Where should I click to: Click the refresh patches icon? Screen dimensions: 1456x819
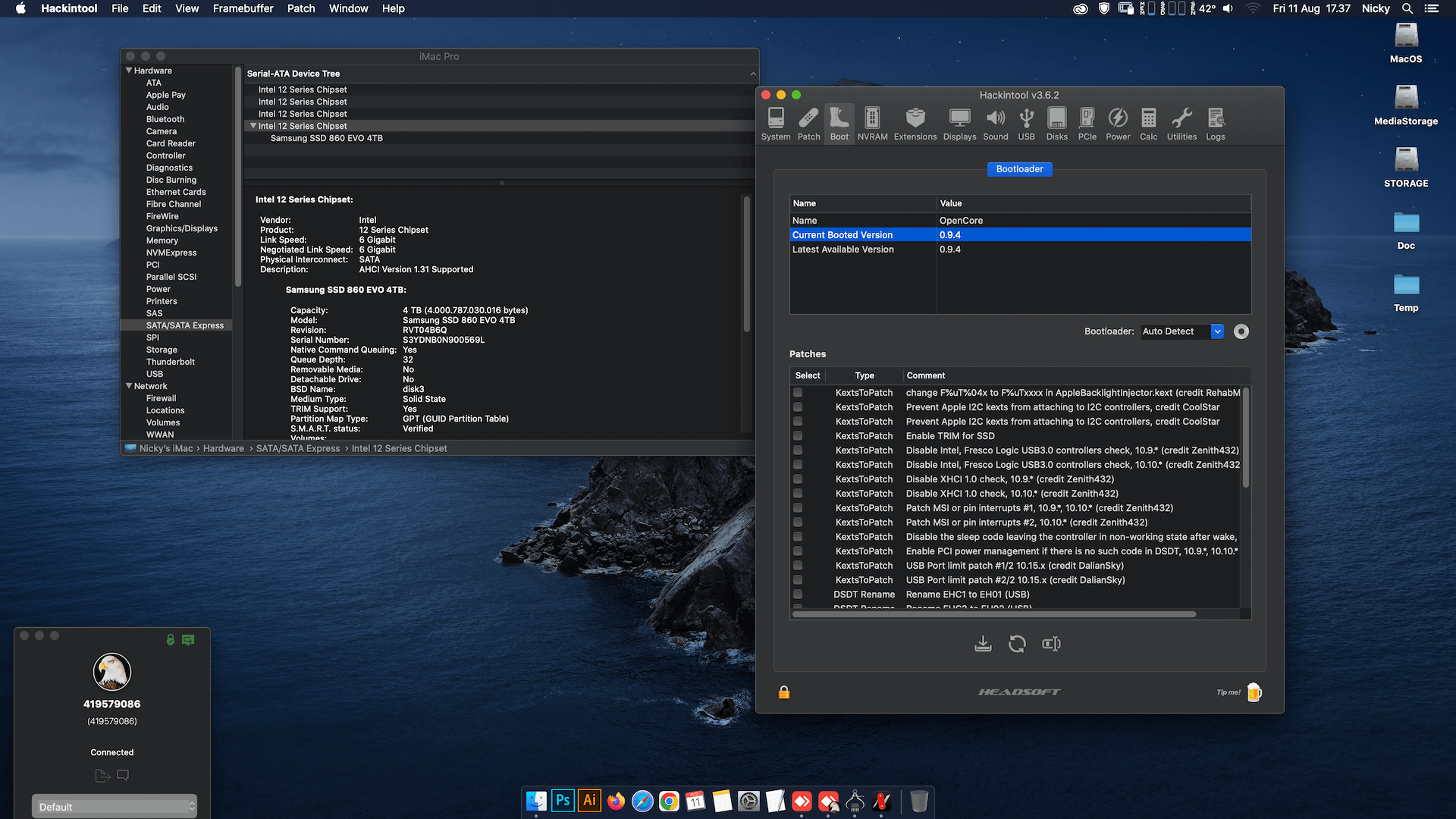click(x=1017, y=644)
